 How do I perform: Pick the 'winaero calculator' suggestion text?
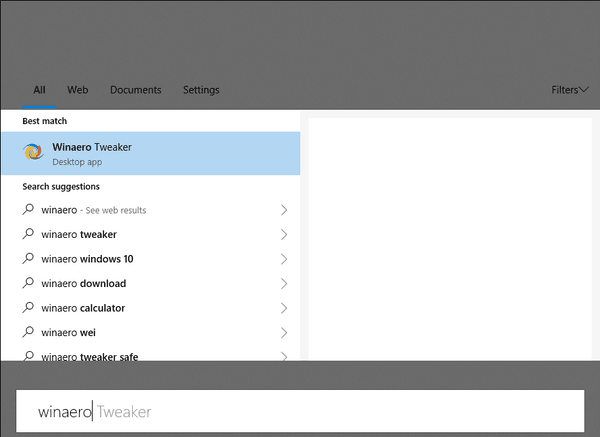point(83,308)
